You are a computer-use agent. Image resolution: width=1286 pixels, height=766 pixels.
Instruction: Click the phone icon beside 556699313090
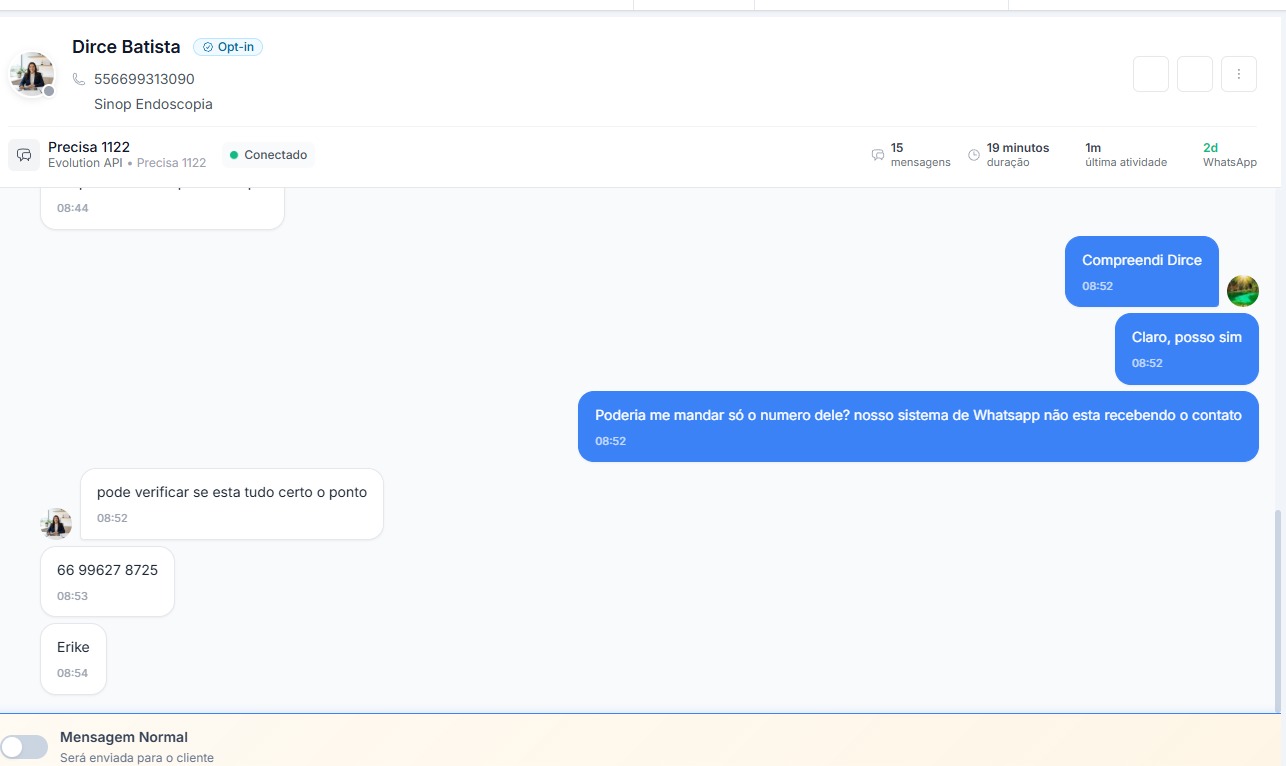tap(79, 79)
